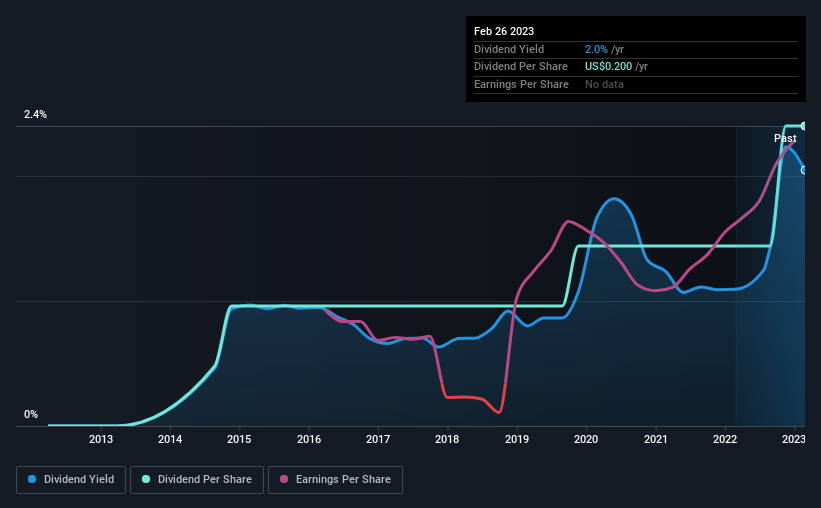Toggle the Dividend Per Share legend button

[197, 480]
